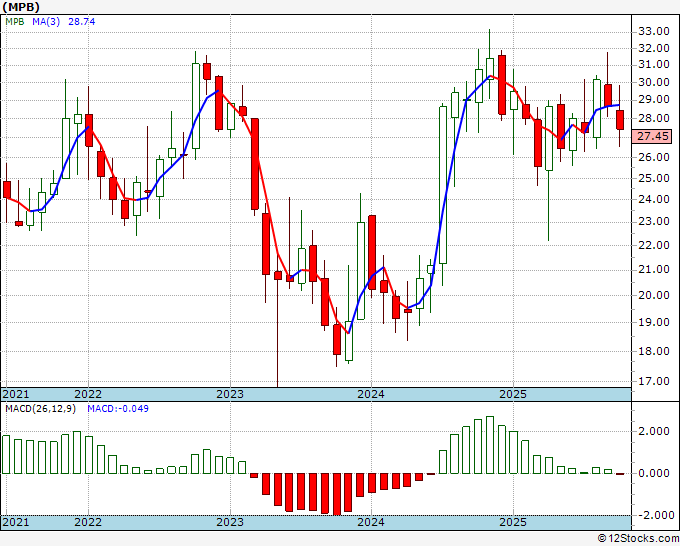This screenshot has height=546, width=680.
Task: Click the 2022 label on MACD timeline
Action: (x=88, y=522)
